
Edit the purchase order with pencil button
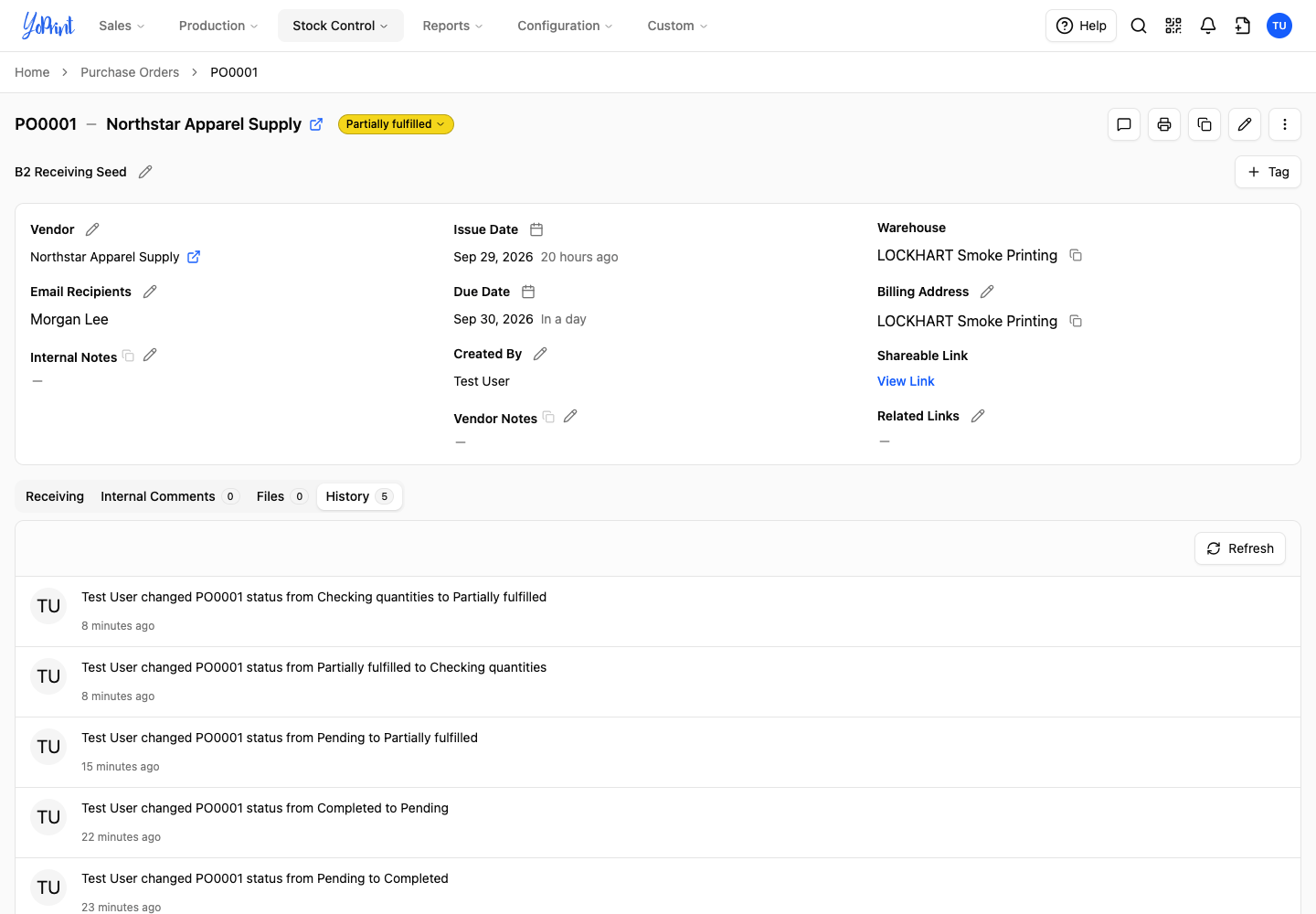(x=1245, y=124)
